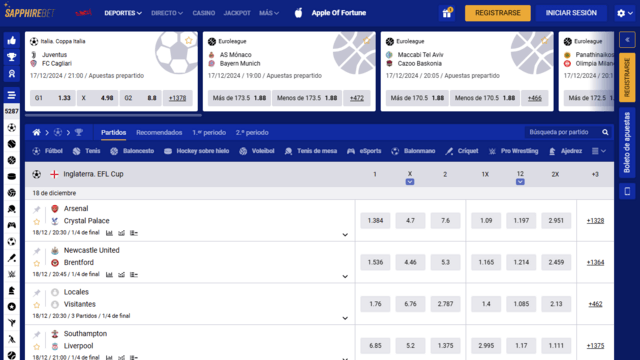Favorite the AS Mónaco vs Bayern Munich card
640x360 pixels.
(366, 40)
